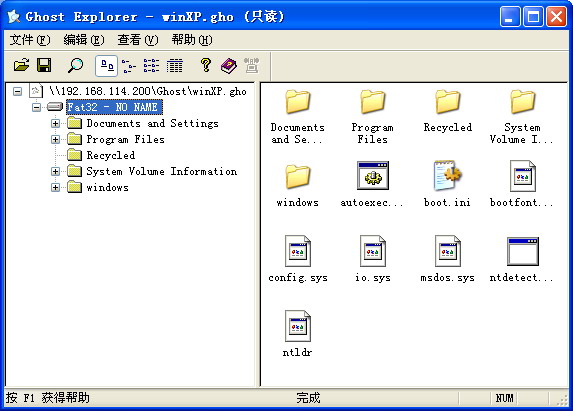Image resolution: width=573 pixels, height=412 pixels.
Task: Select Documents and Settings tree folder
Action: (152, 123)
